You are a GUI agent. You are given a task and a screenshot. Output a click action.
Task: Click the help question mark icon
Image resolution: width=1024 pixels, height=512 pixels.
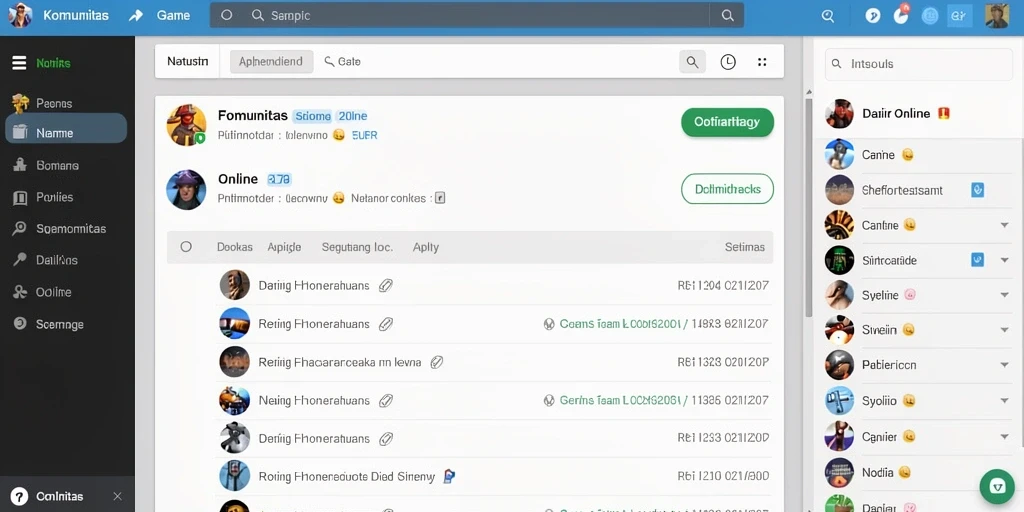tap(20, 496)
